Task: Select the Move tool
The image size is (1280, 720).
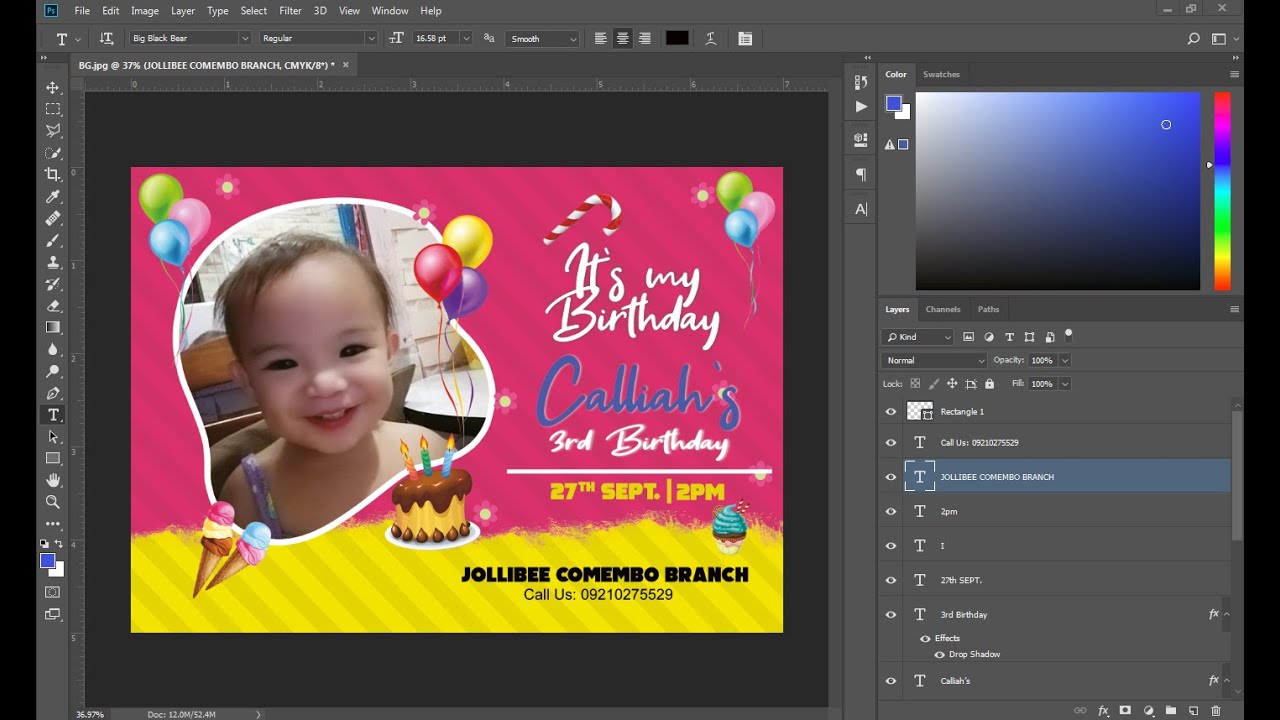Action: [x=53, y=87]
